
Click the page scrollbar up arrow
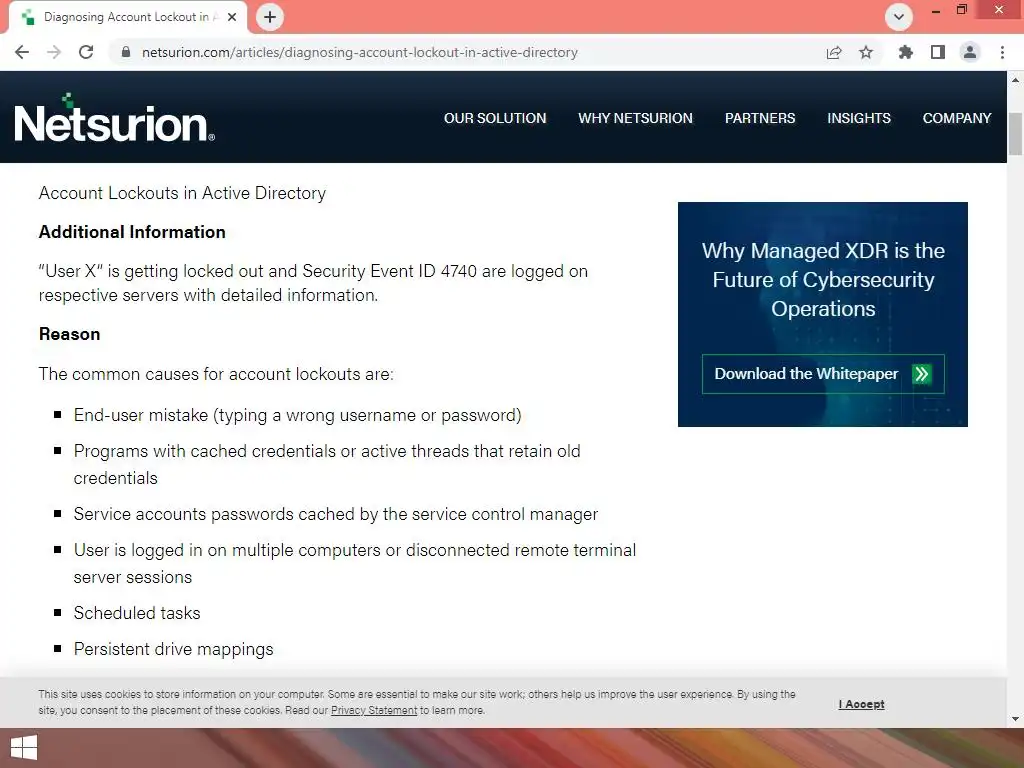tap(1016, 80)
